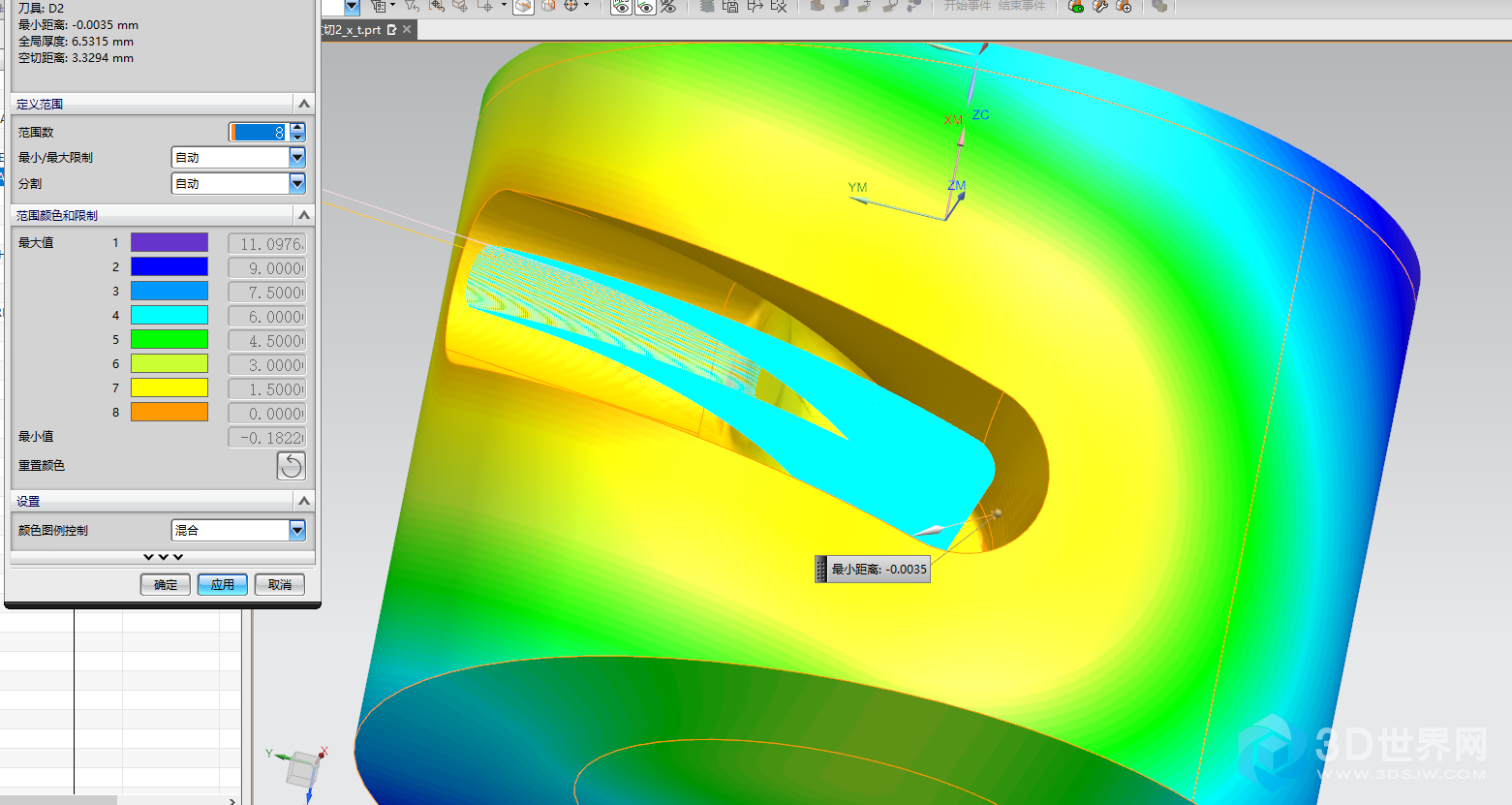Collapse the 定义范围 section
Screen dimensions: 1512x805
(304, 104)
